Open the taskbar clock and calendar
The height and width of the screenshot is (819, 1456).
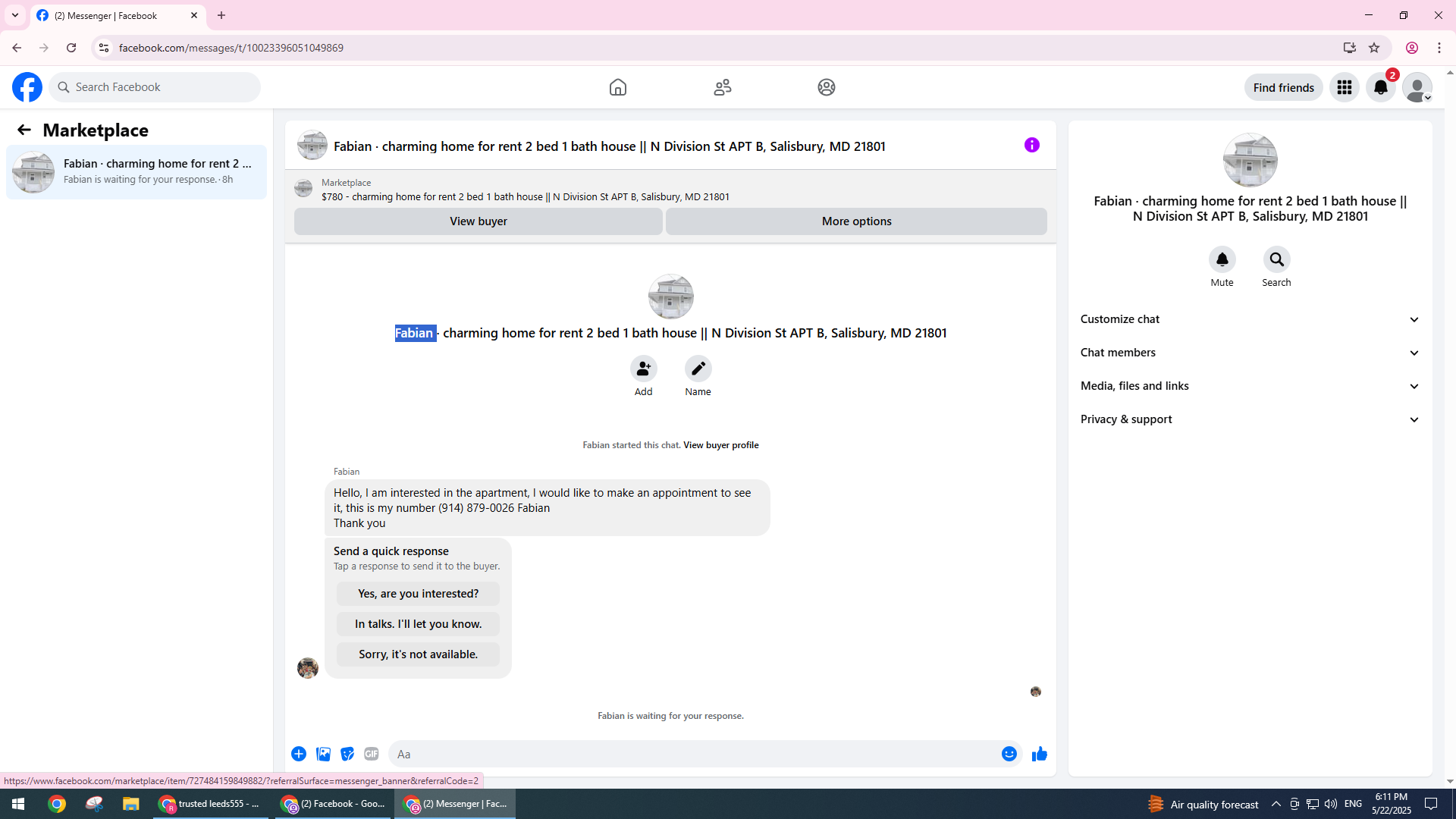click(1392, 804)
